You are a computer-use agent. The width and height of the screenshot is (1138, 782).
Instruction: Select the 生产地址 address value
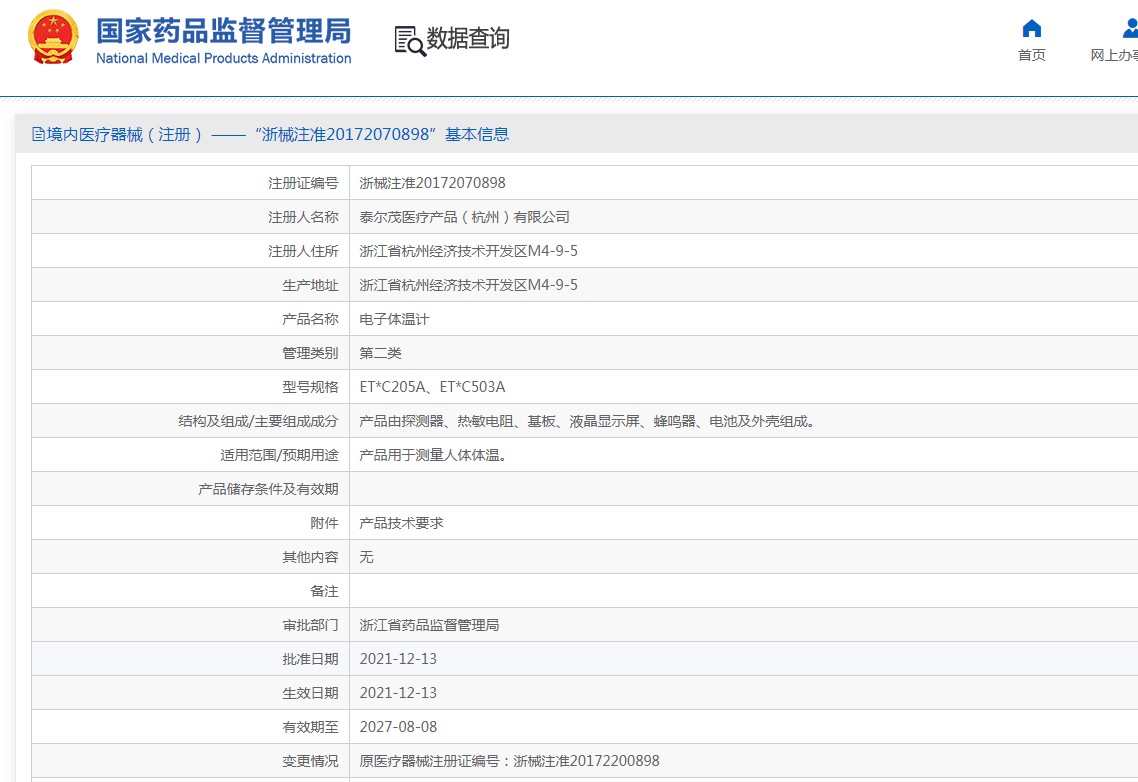[469, 285]
